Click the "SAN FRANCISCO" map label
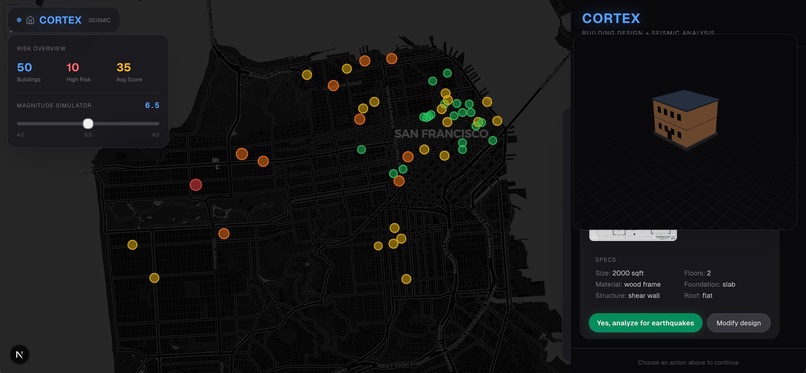The image size is (806, 373). (x=441, y=134)
